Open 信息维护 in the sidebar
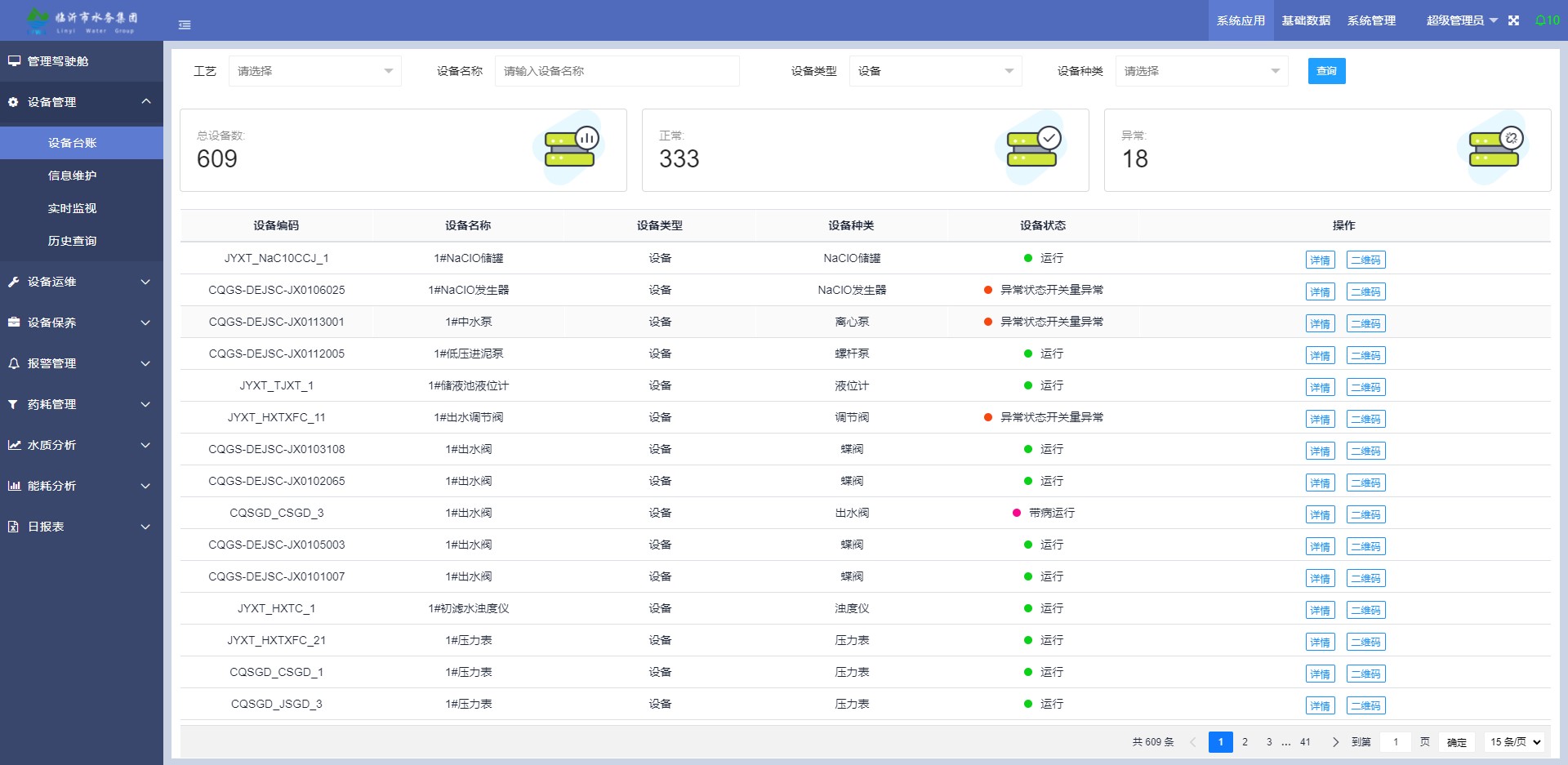 pos(82,176)
